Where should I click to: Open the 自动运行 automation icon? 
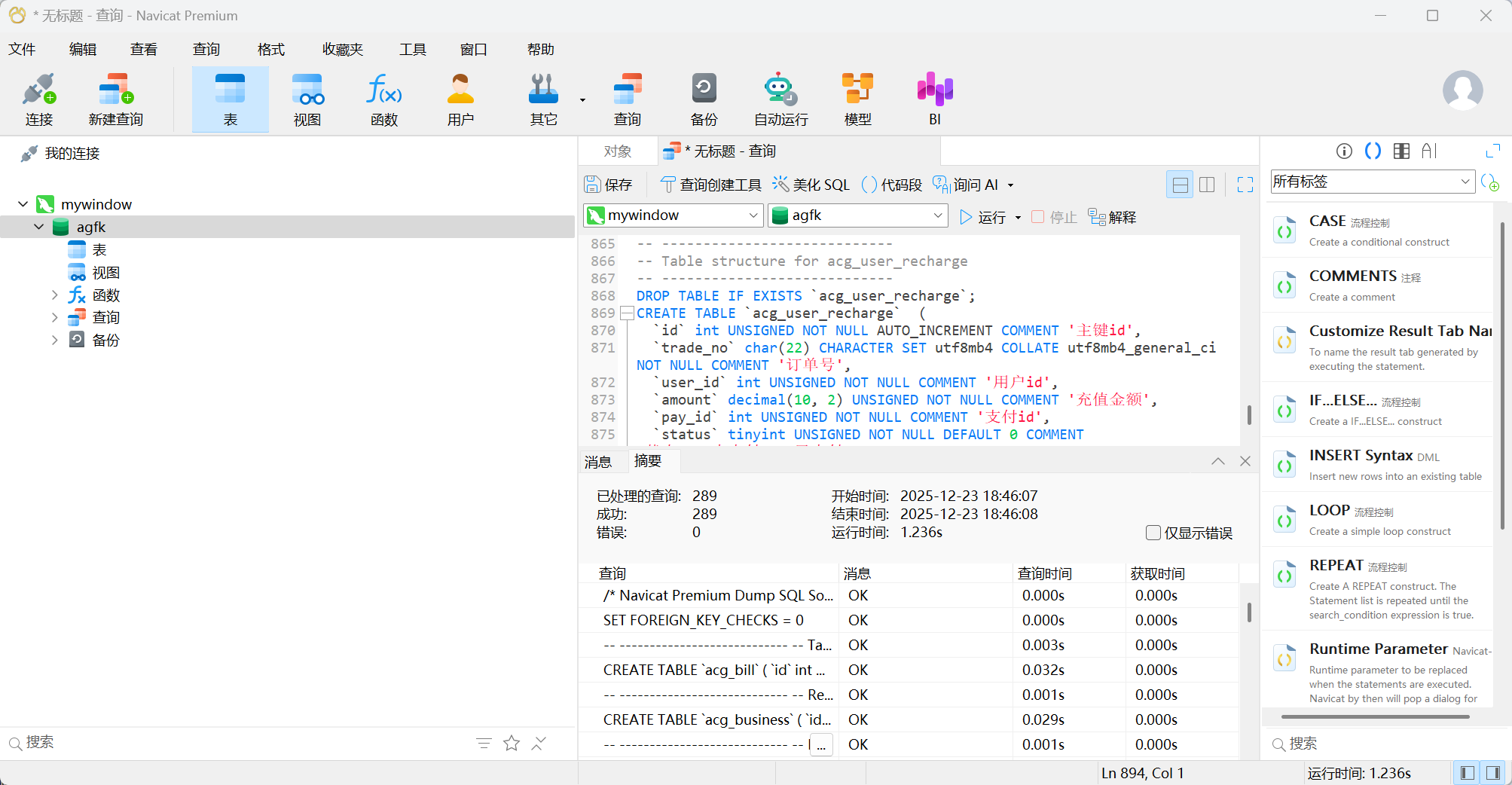pyautogui.click(x=780, y=99)
